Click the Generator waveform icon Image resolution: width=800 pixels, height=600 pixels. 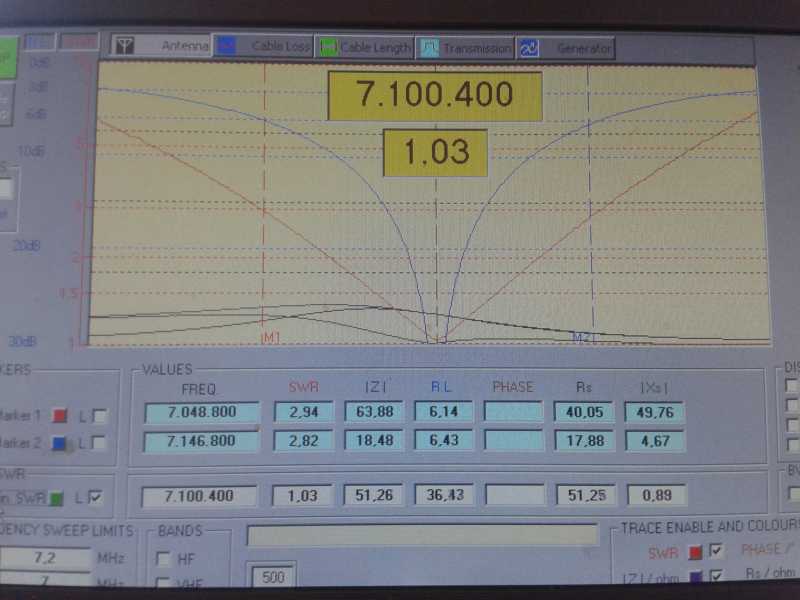tap(530, 47)
